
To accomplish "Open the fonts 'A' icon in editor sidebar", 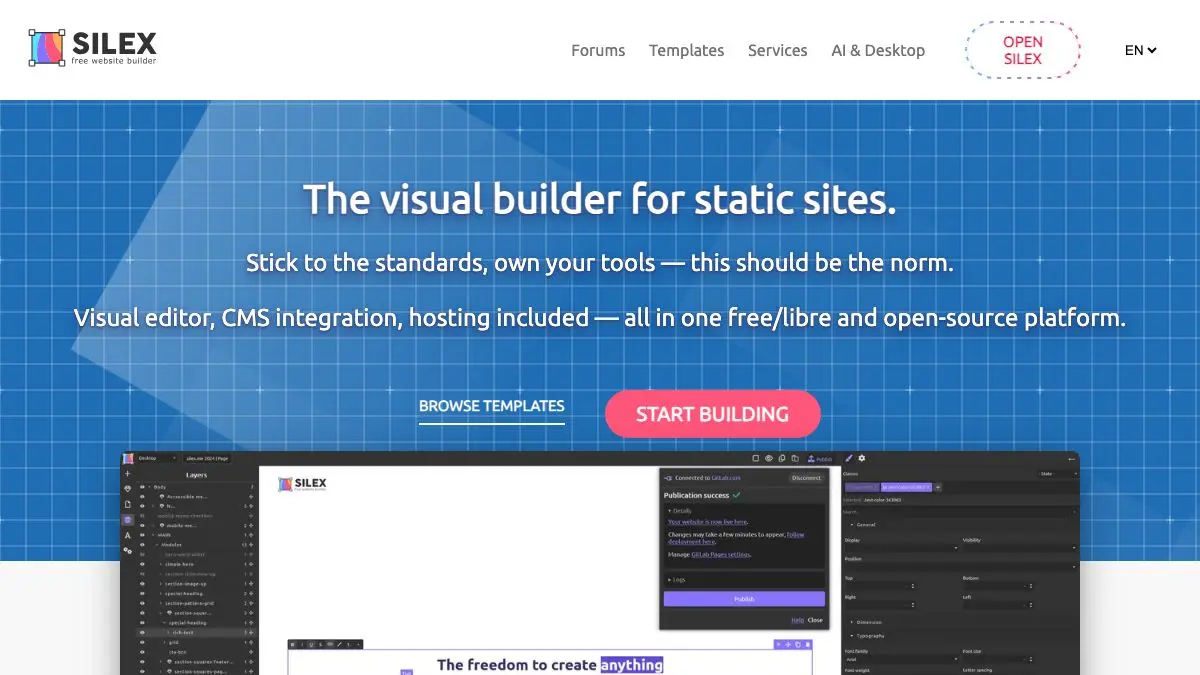I will tap(127, 536).
